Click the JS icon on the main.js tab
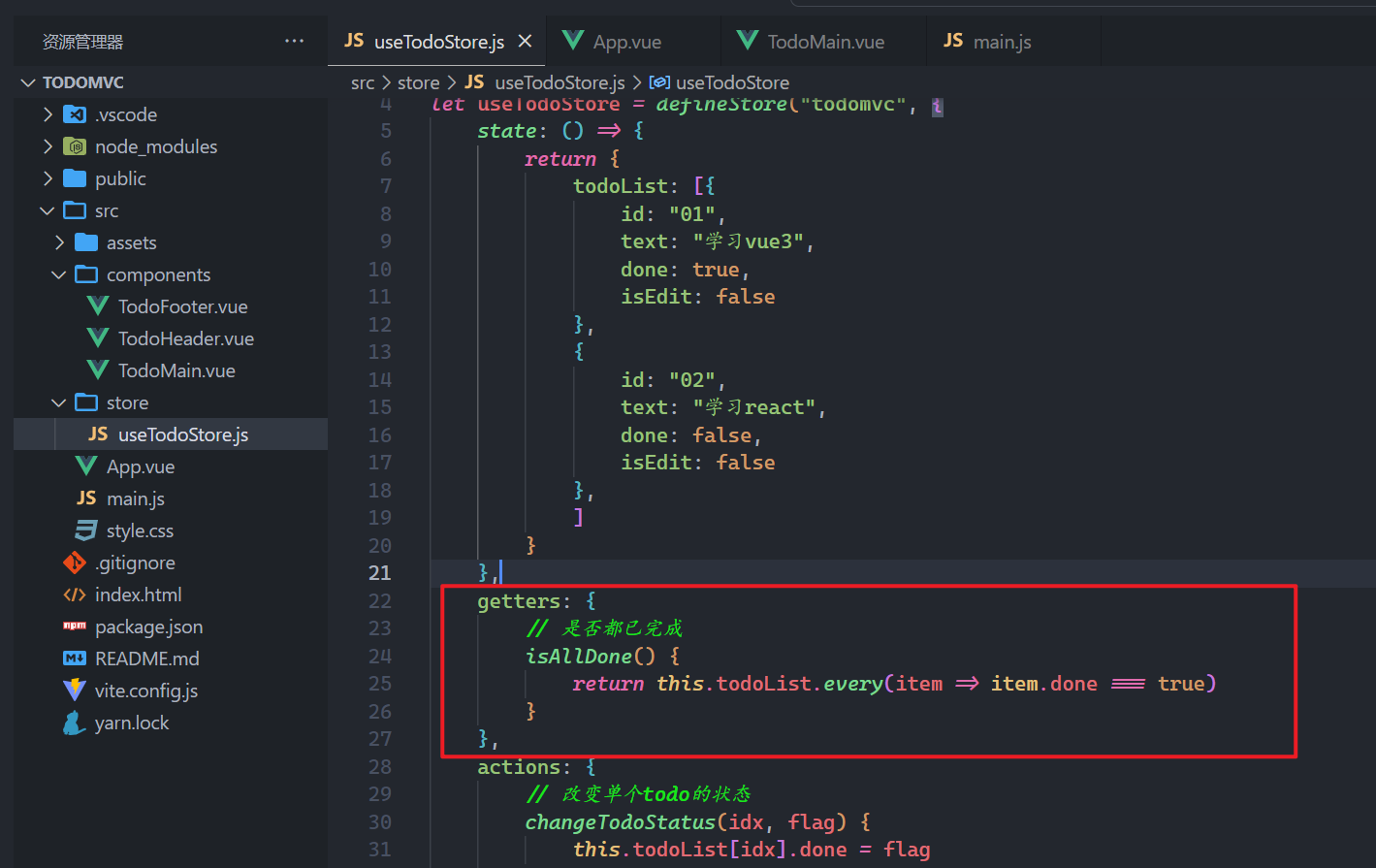This screenshot has width=1376, height=868. pyautogui.click(x=954, y=40)
